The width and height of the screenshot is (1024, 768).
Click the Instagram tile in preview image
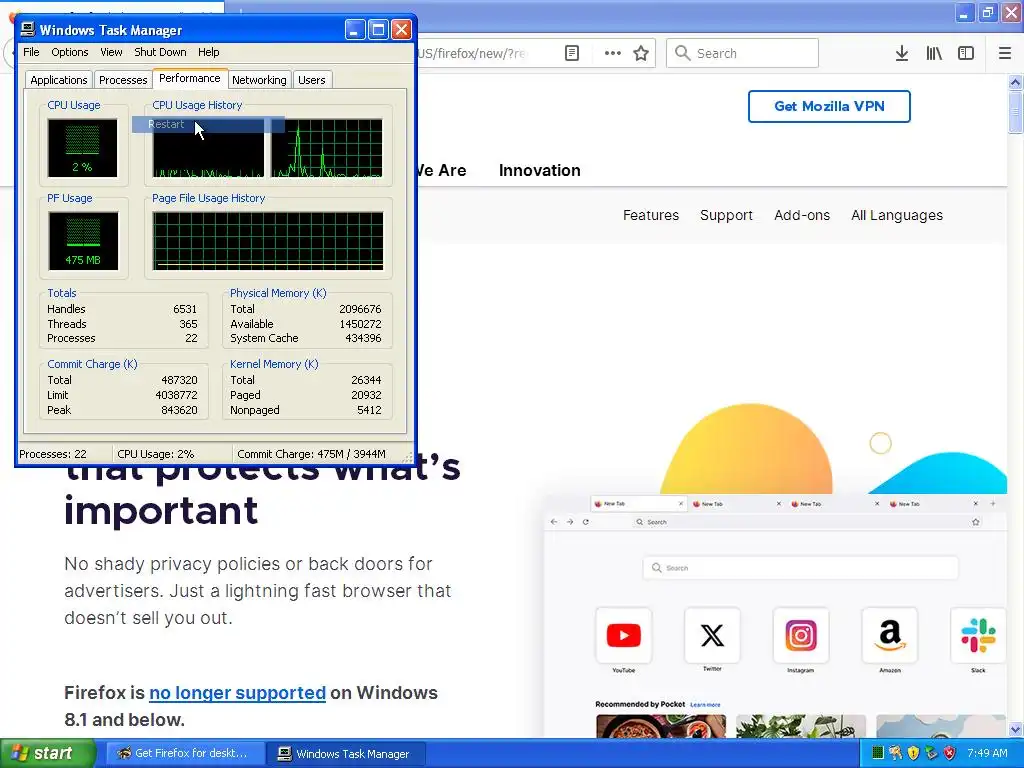click(x=801, y=635)
